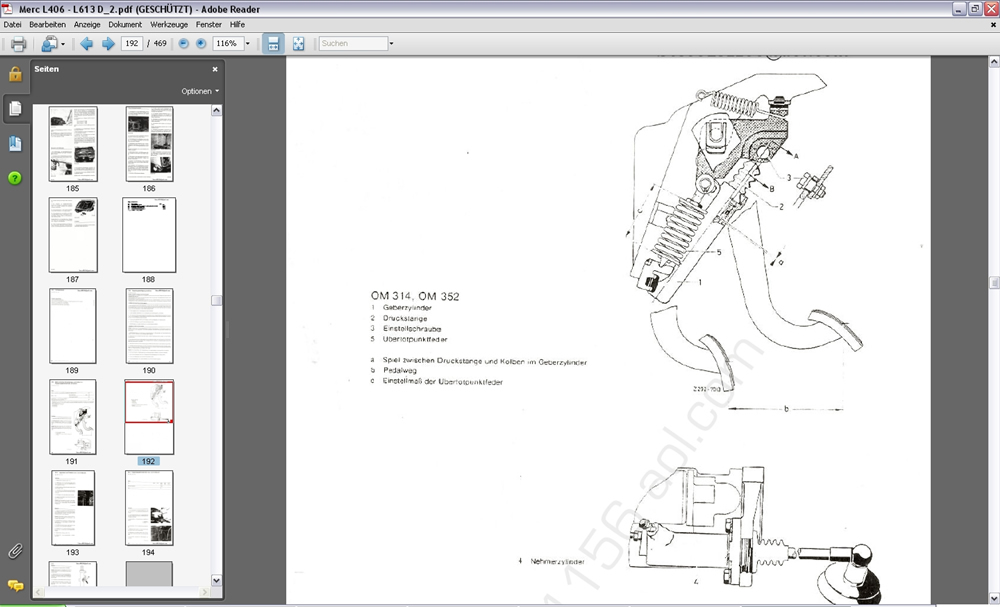Click the "Geberzylinder" legend entry
1000x607 pixels.
pyautogui.click(x=407, y=307)
